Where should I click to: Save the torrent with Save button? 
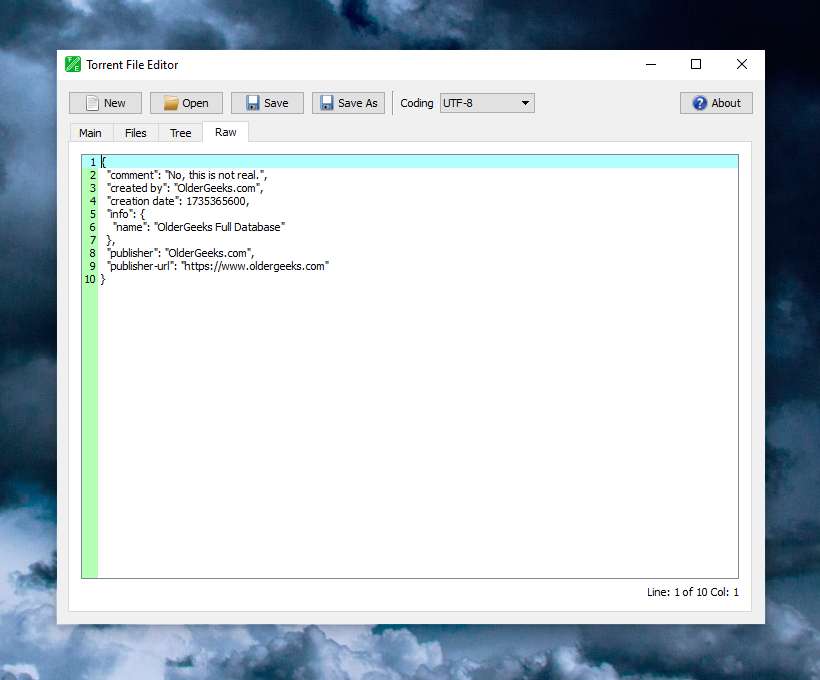click(x=267, y=103)
